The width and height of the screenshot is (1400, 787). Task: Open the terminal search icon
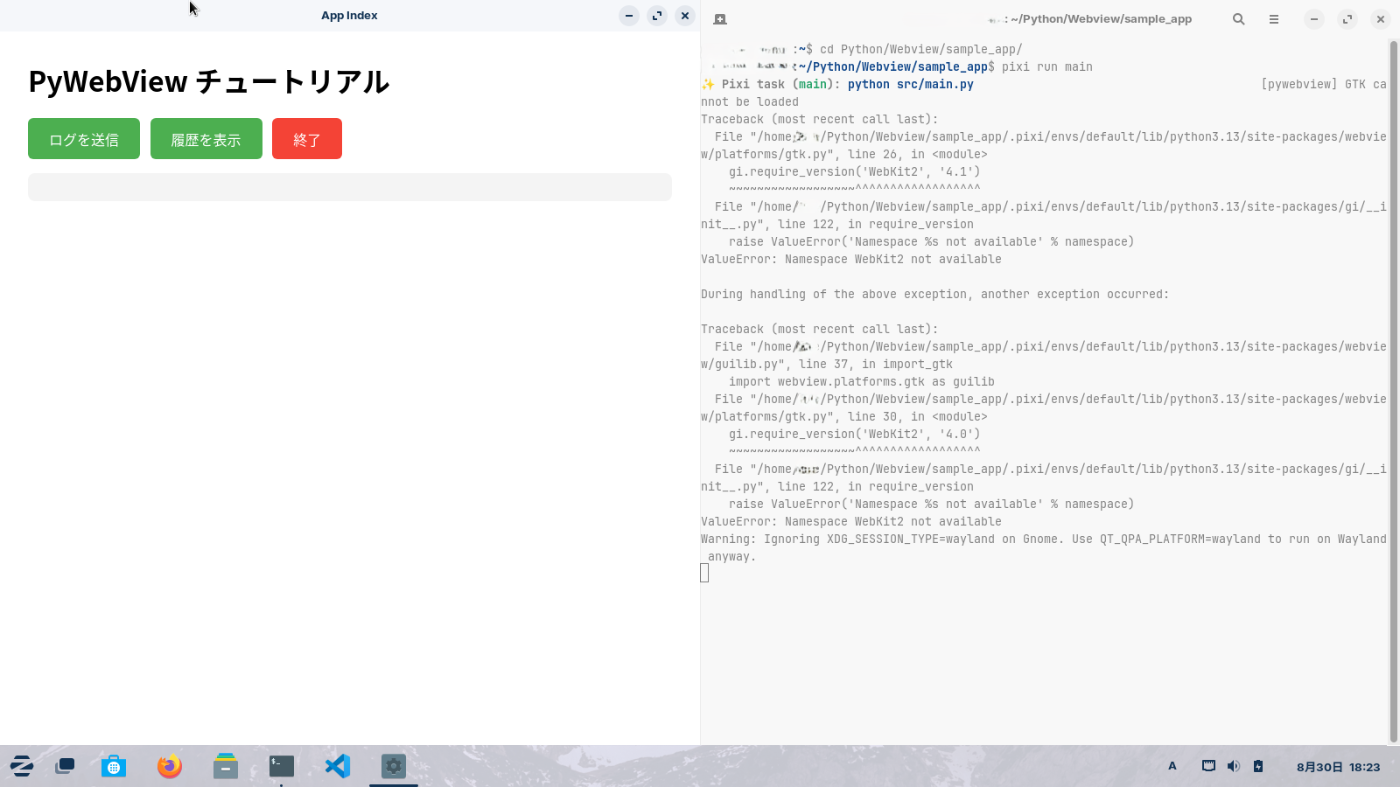tap(1239, 19)
